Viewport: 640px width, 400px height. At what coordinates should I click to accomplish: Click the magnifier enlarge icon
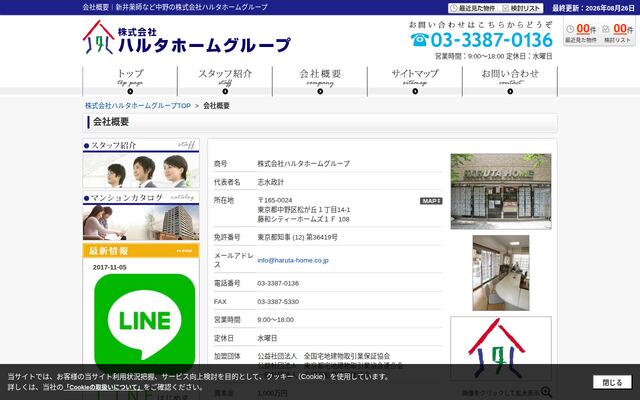point(546,393)
